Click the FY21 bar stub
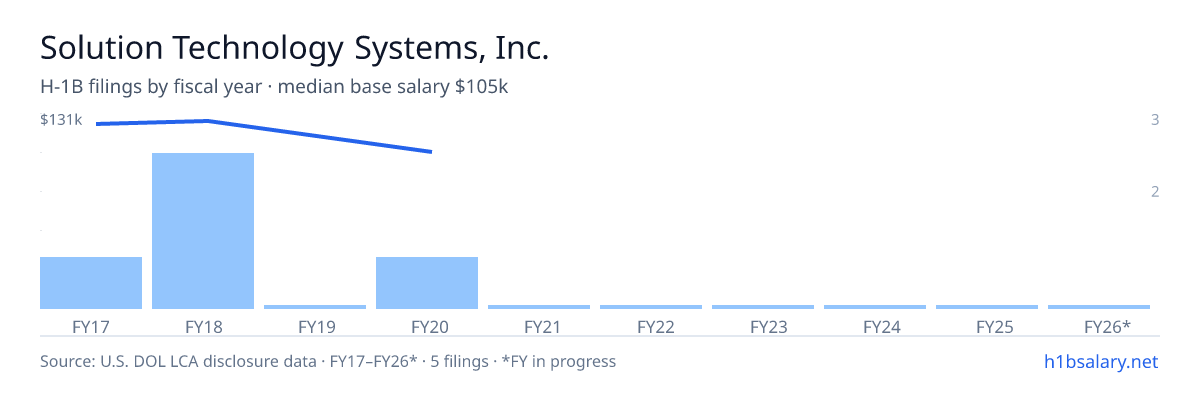This screenshot has height=400, width=1200. (x=539, y=306)
